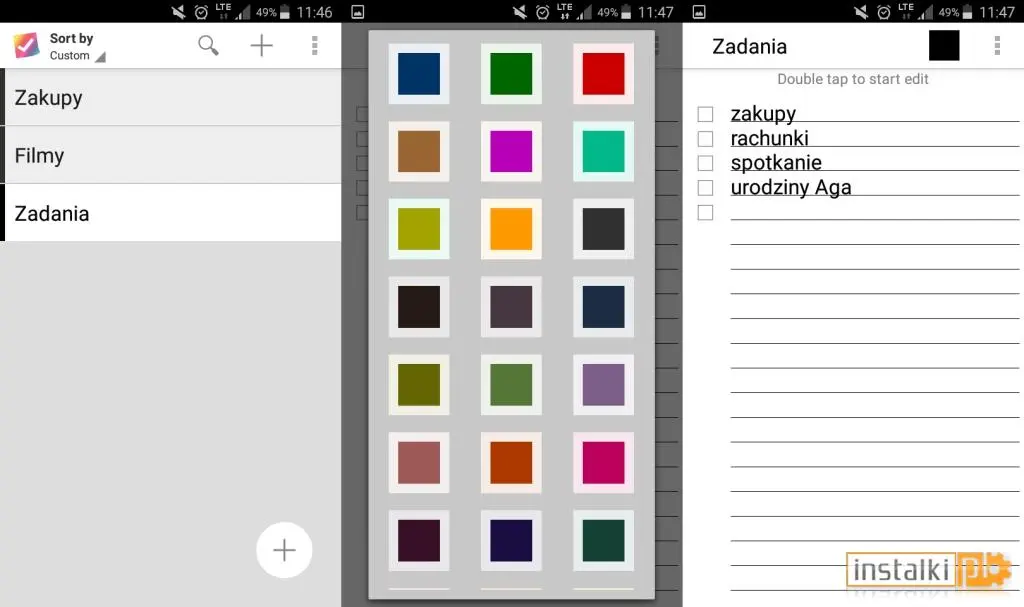The height and width of the screenshot is (607, 1024).
Task: Check the empty fifth task checkbox
Action: (x=705, y=212)
